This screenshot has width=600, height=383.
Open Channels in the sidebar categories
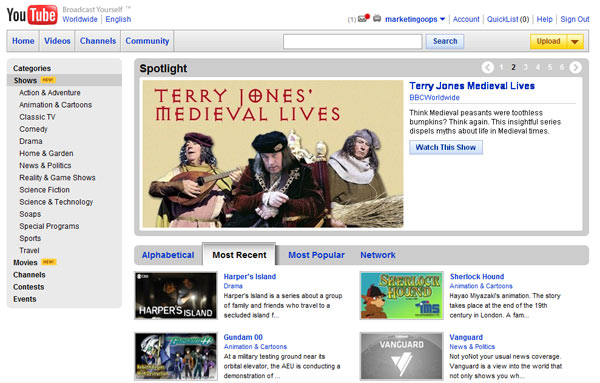pos(29,275)
